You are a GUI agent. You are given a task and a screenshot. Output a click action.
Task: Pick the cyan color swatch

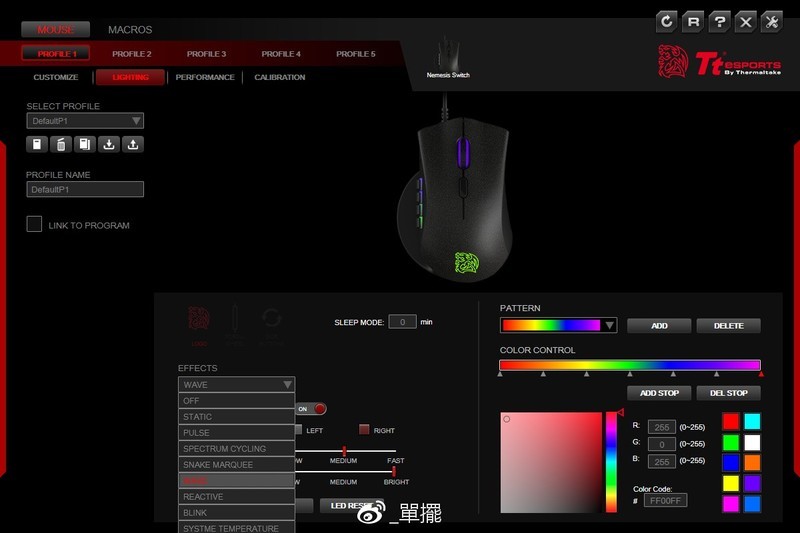coord(752,421)
